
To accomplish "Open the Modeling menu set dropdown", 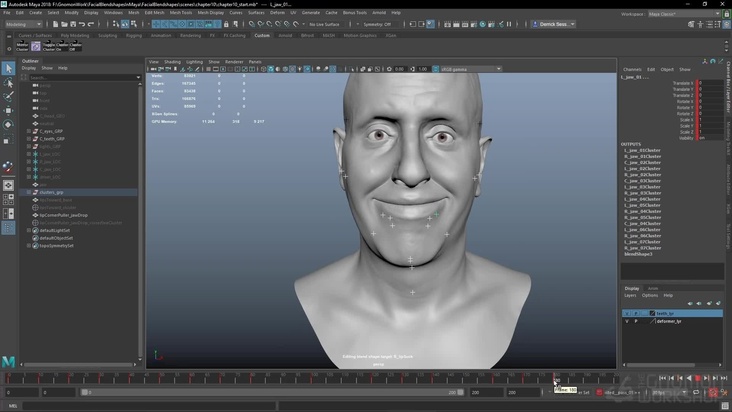I will point(23,24).
